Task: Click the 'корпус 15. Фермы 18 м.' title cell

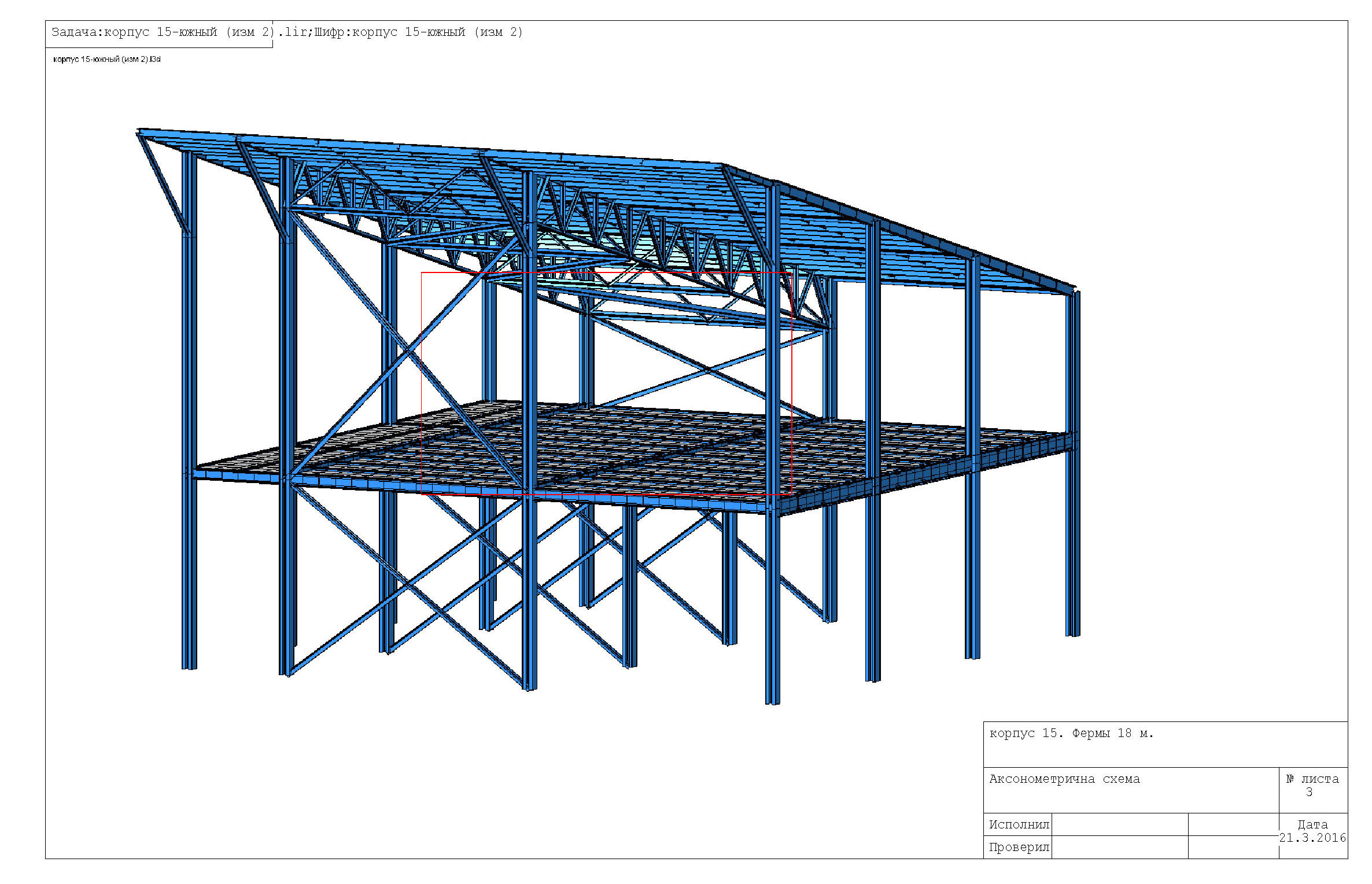Action: point(1071,734)
